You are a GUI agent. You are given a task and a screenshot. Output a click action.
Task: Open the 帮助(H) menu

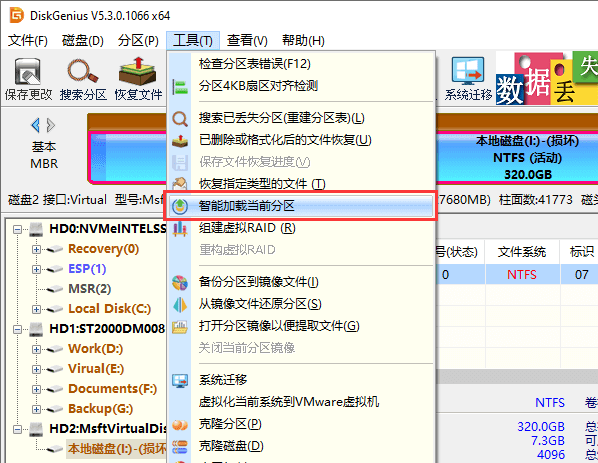pos(303,40)
